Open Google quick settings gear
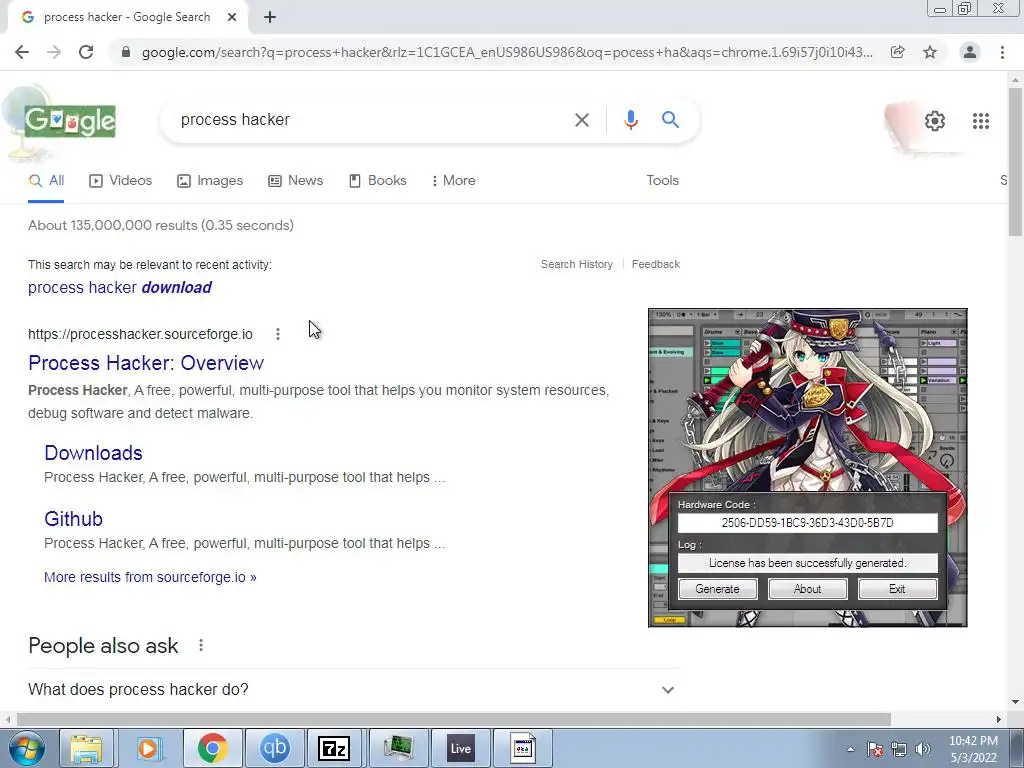Image resolution: width=1024 pixels, height=768 pixels. (935, 121)
